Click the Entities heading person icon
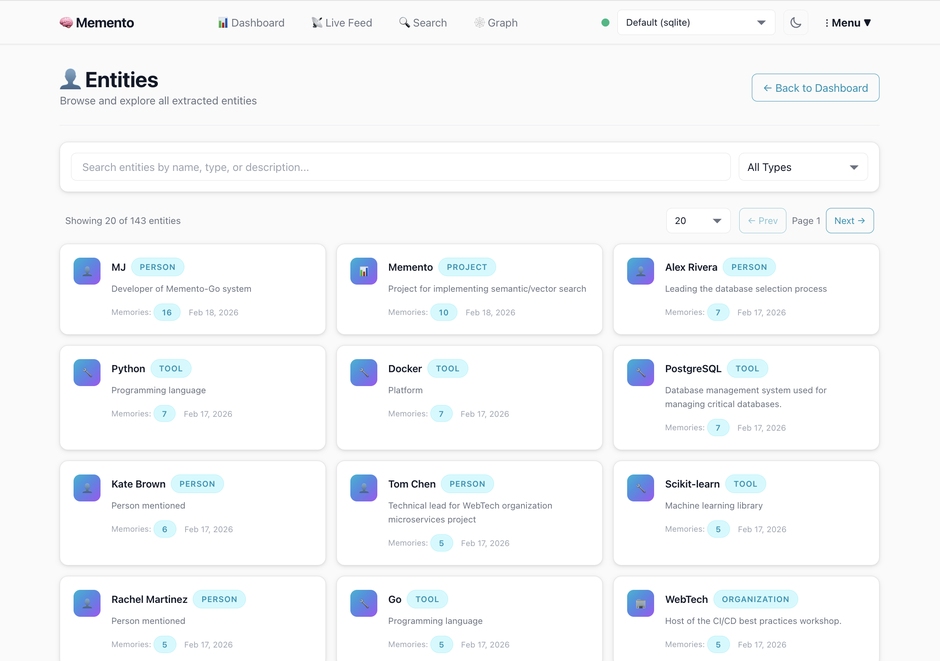The height and width of the screenshot is (661, 940). pyautogui.click(x=70, y=79)
